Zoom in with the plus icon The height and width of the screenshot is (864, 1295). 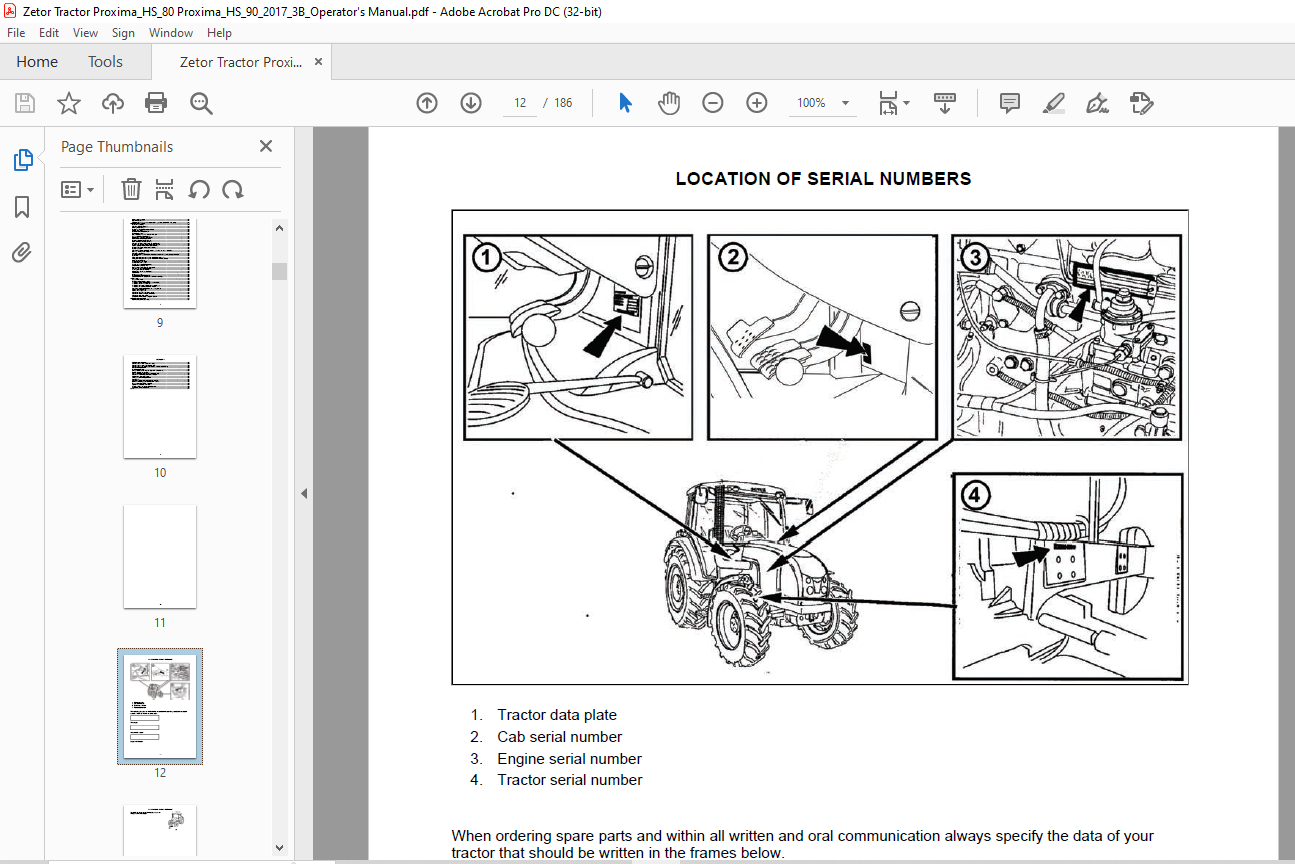pyautogui.click(x=757, y=103)
